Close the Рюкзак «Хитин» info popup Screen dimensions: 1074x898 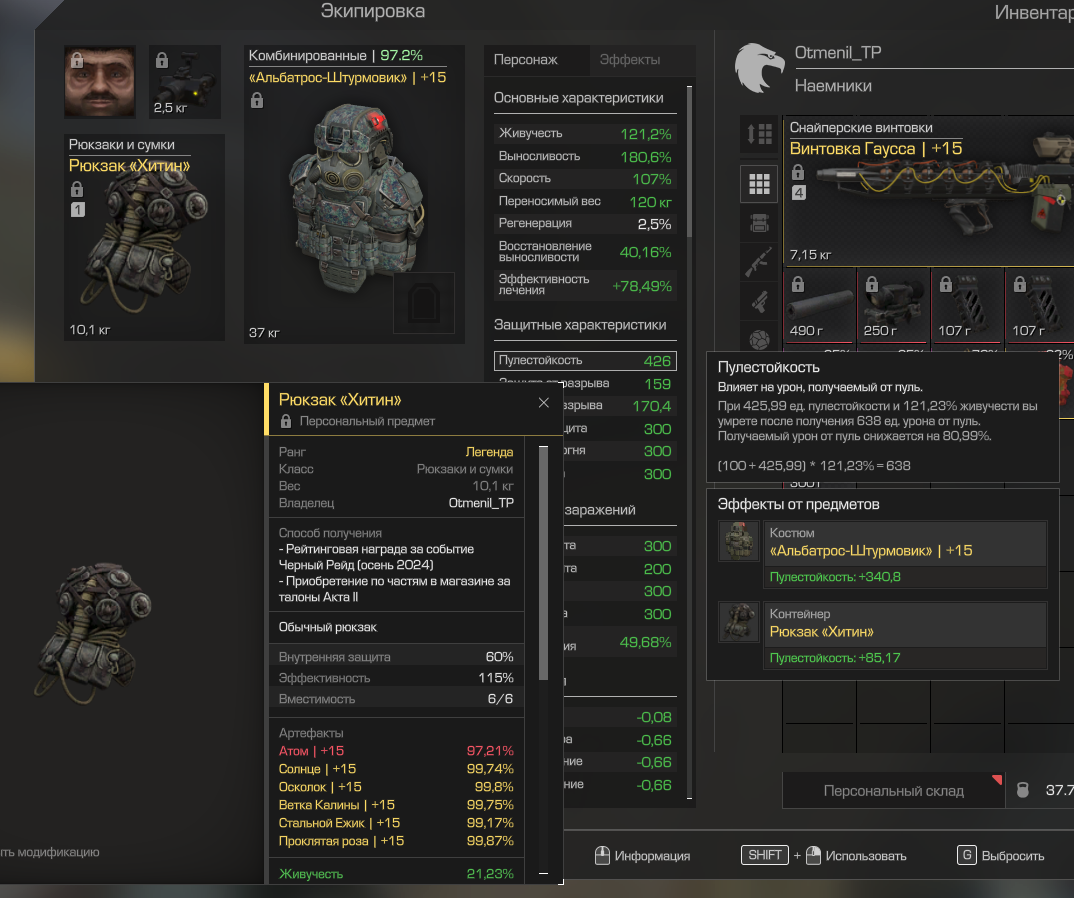(x=543, y=403)
